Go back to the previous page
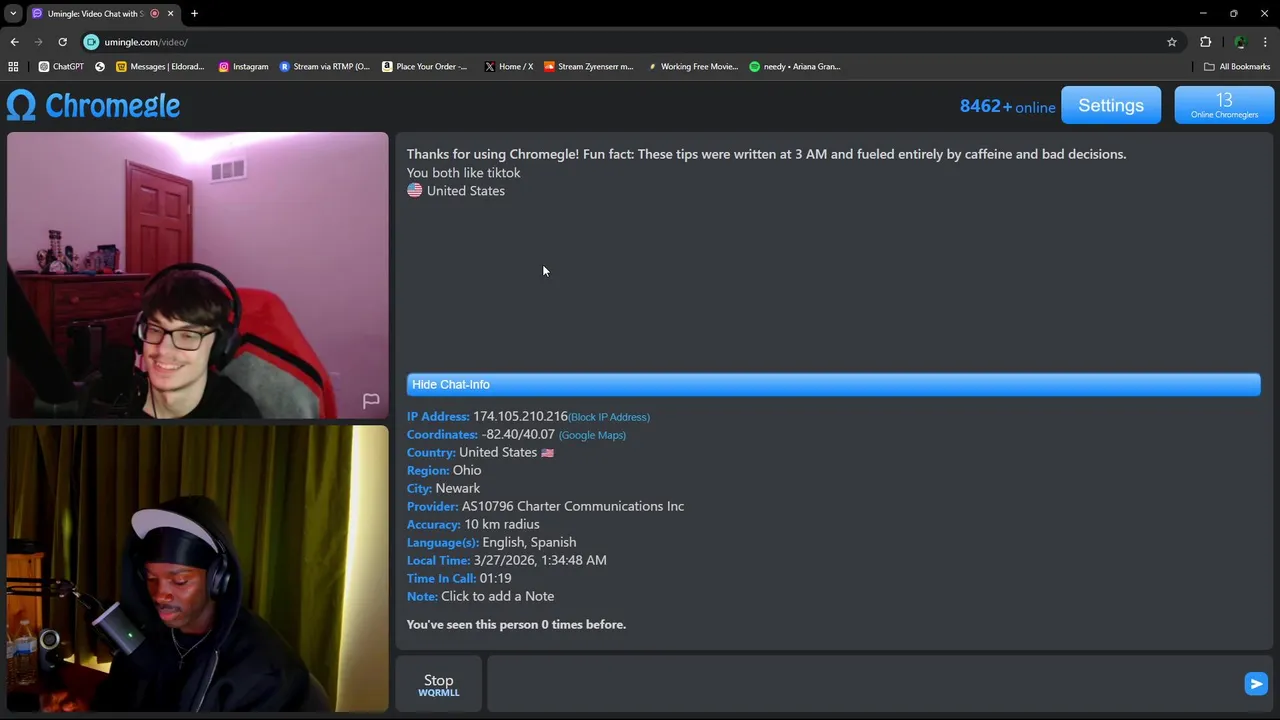Image resolution: width=1280 pixels, height=720 pixels. pos(14,42)
